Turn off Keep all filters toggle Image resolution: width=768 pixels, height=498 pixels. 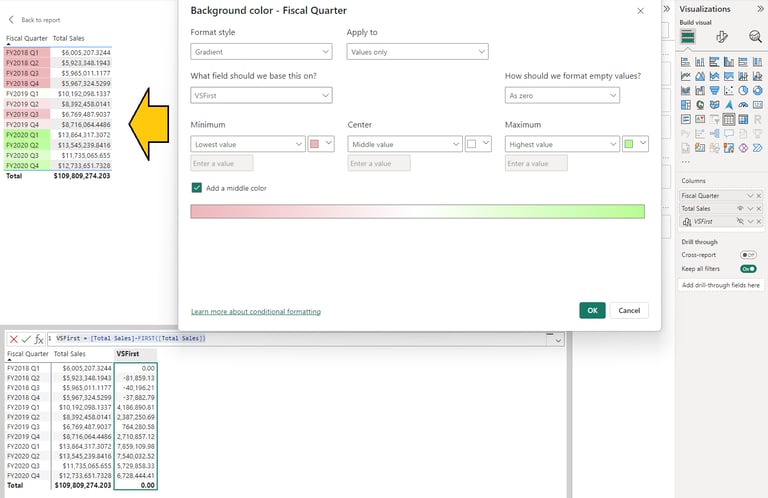(748, 268)
